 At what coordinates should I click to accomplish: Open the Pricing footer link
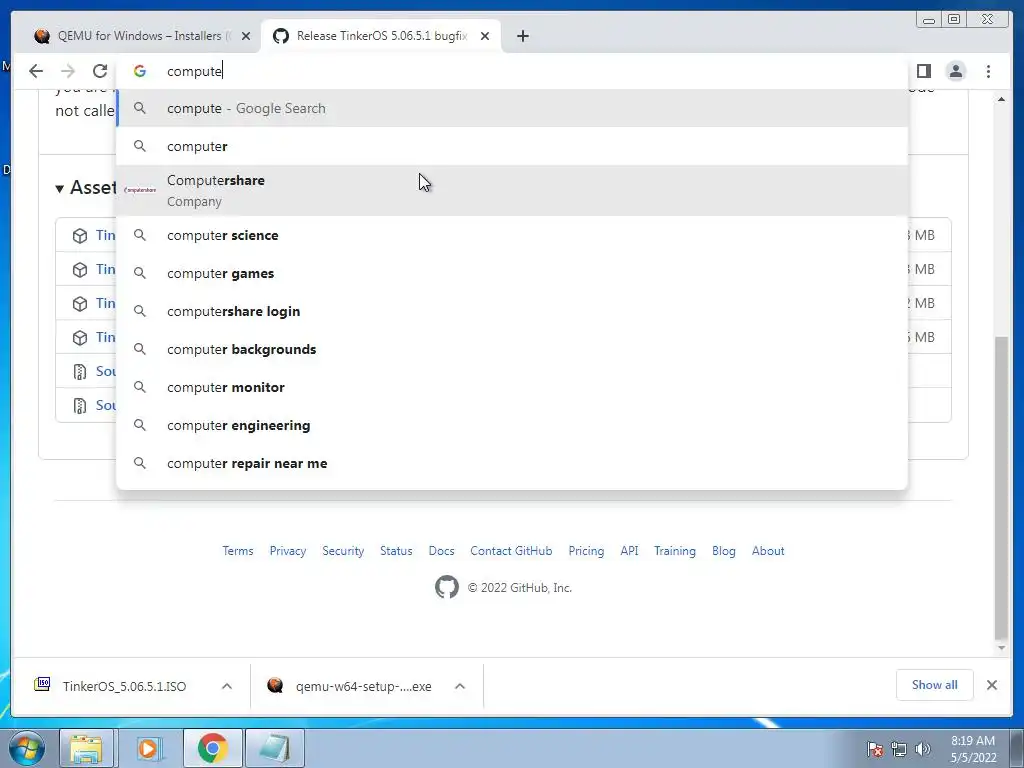click(x=586, y=551)
